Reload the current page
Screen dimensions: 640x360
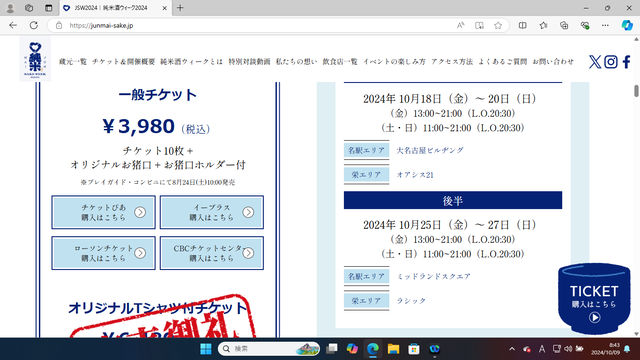click(x=34, y=25)
